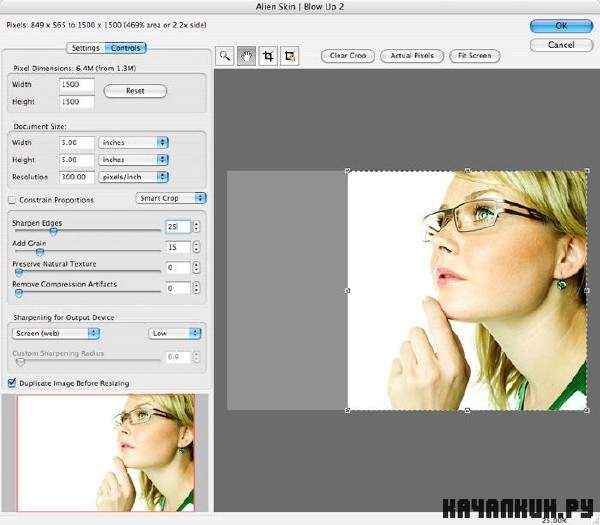Click Remove Compression Artifacts slider handle
The height and width of the screenshot is (525, 600).
18,293
